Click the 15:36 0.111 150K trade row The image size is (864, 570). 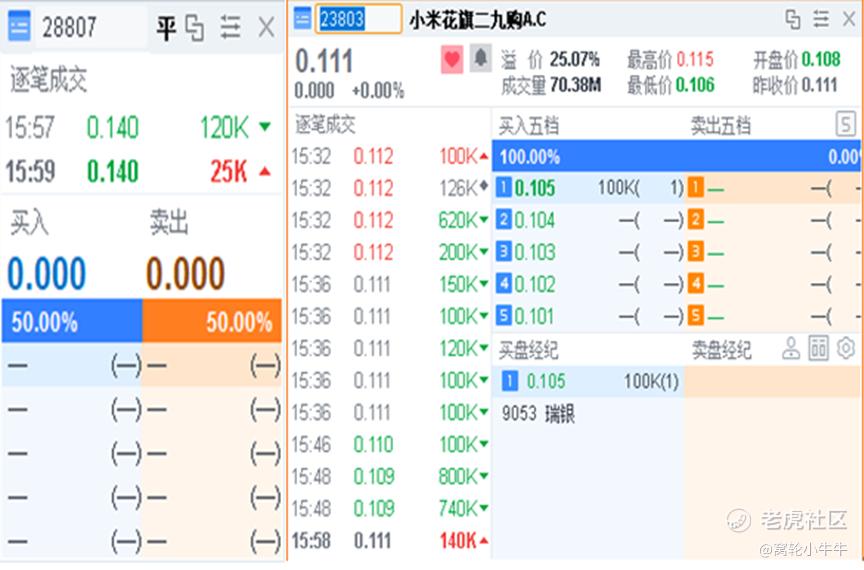click(x=390, y=284)
